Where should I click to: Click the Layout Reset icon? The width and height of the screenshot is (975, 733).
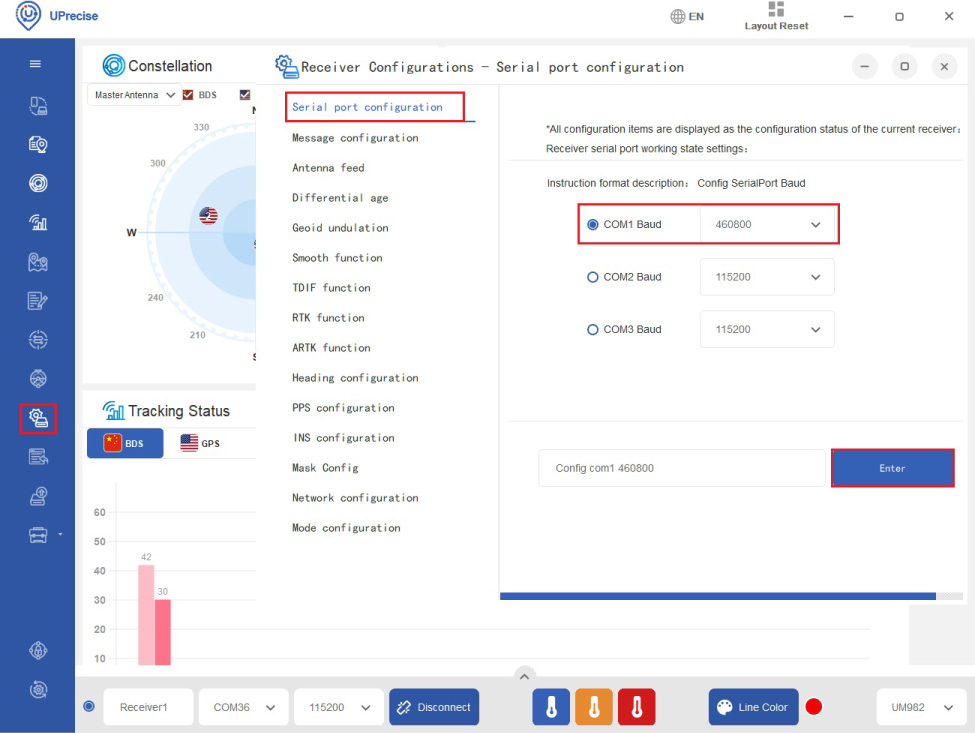click(x=776, y=11)
